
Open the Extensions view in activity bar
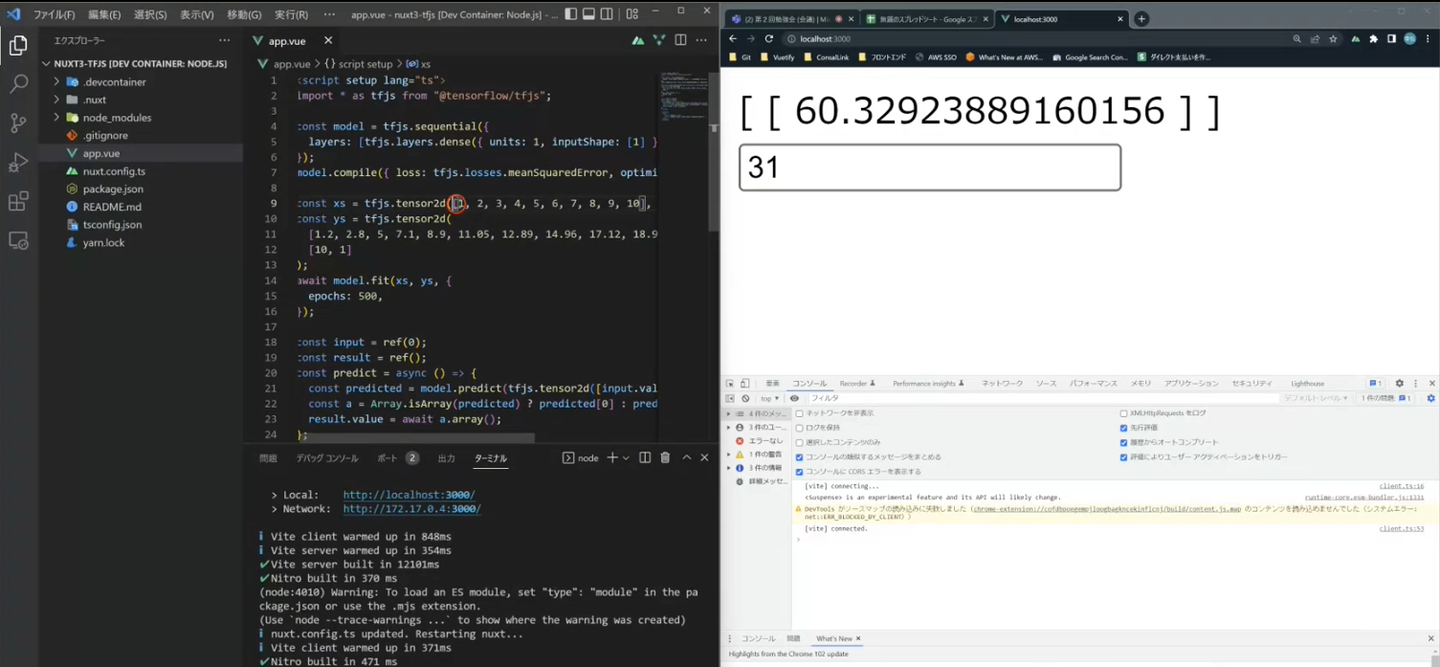(18, 202)
